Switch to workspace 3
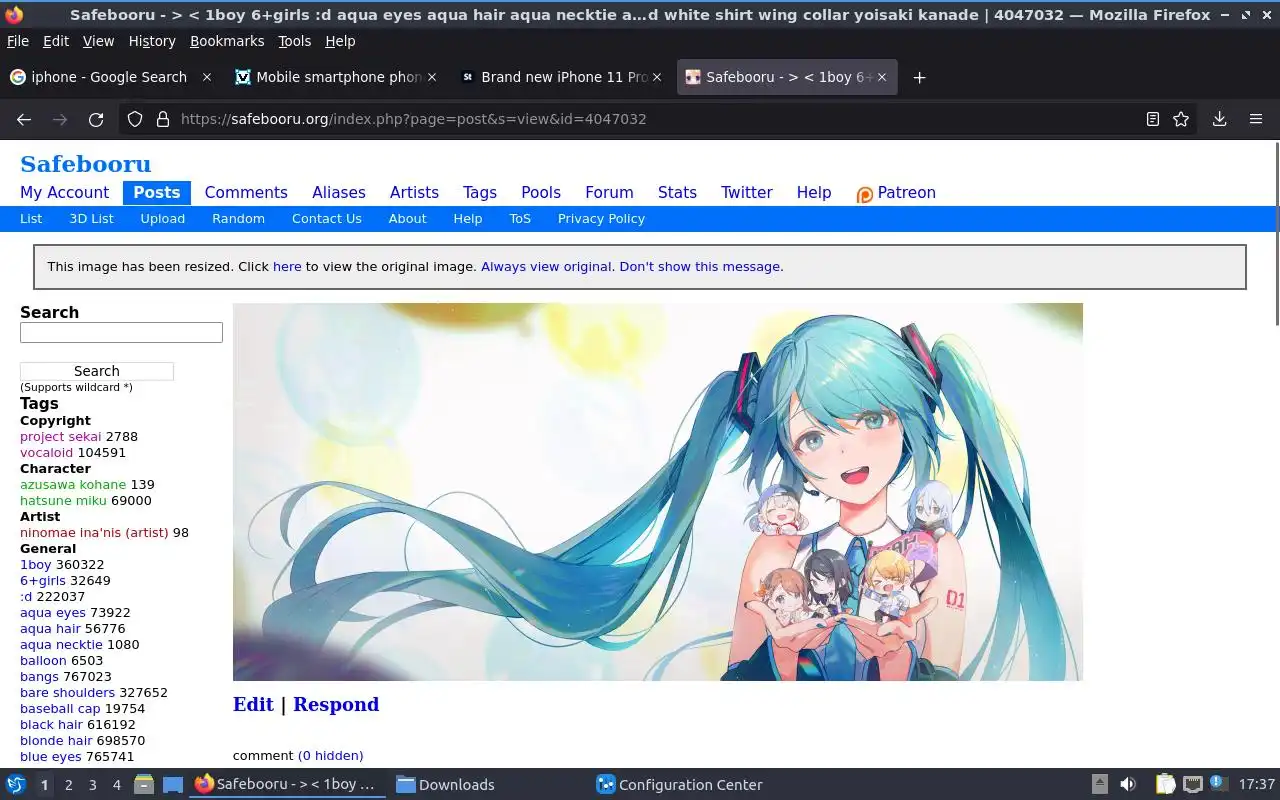Screen dimensions: 1280x800 point(92,785)
